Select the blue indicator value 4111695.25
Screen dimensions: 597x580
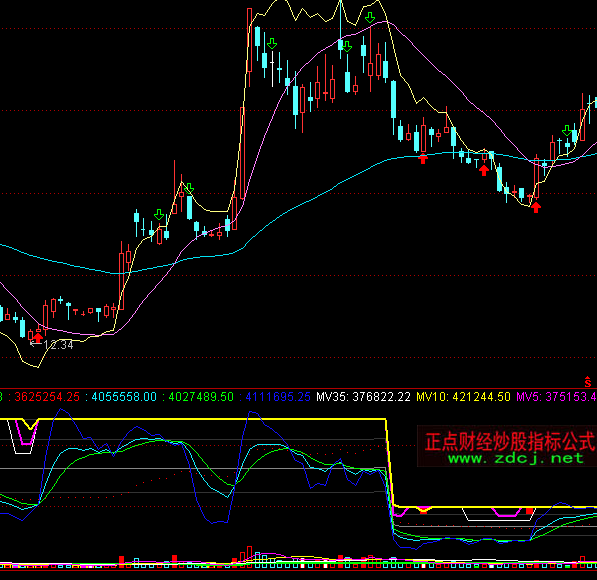click(278, 397)
